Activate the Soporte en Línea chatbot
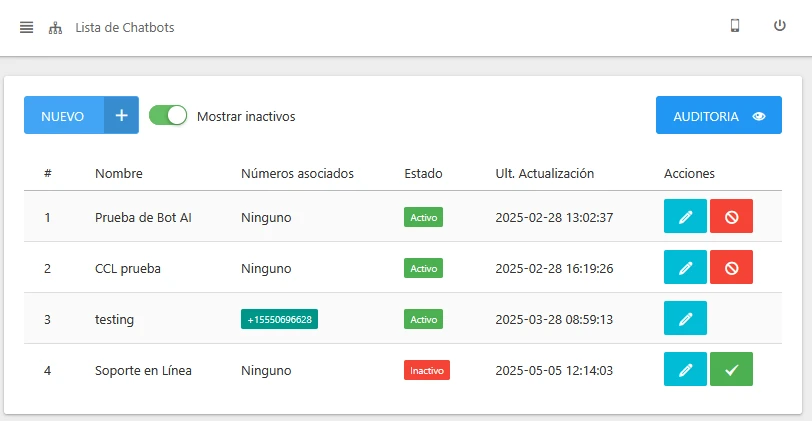The width and height of the screenshot is (812, 421). (x=731, y=370)
